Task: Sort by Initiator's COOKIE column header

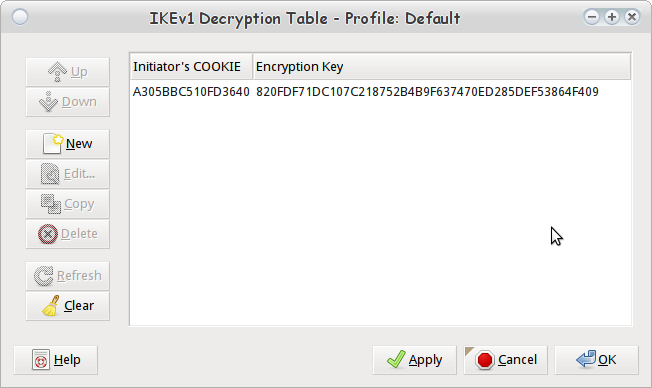Action: click(191, 67)
